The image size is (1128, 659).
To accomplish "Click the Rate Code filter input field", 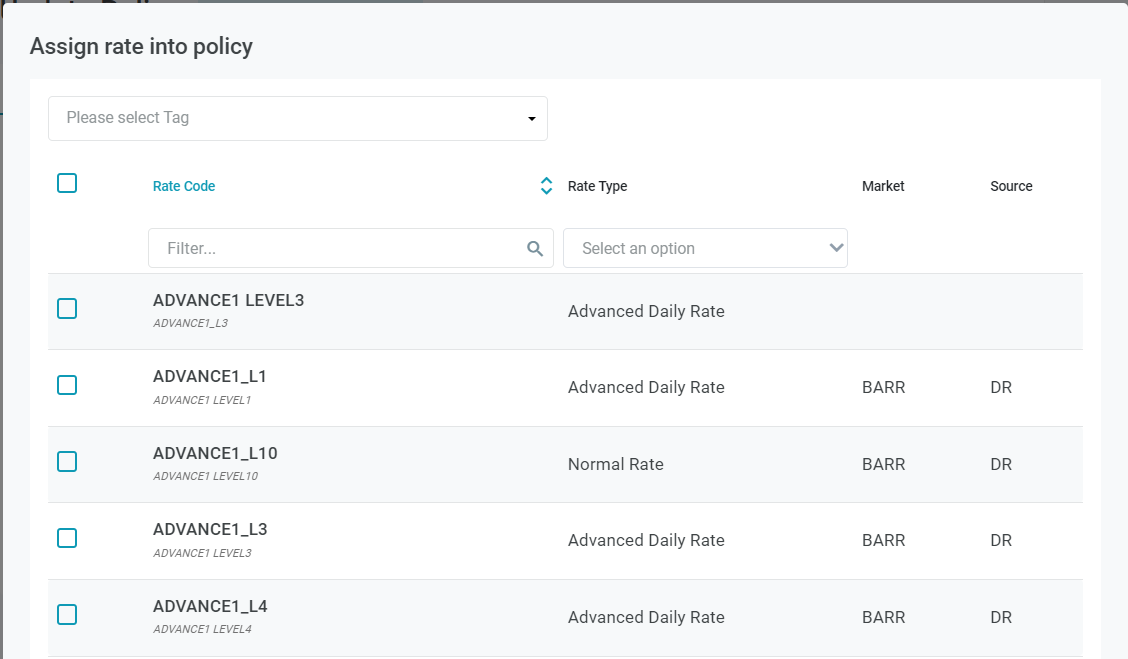I will (340, 248).
